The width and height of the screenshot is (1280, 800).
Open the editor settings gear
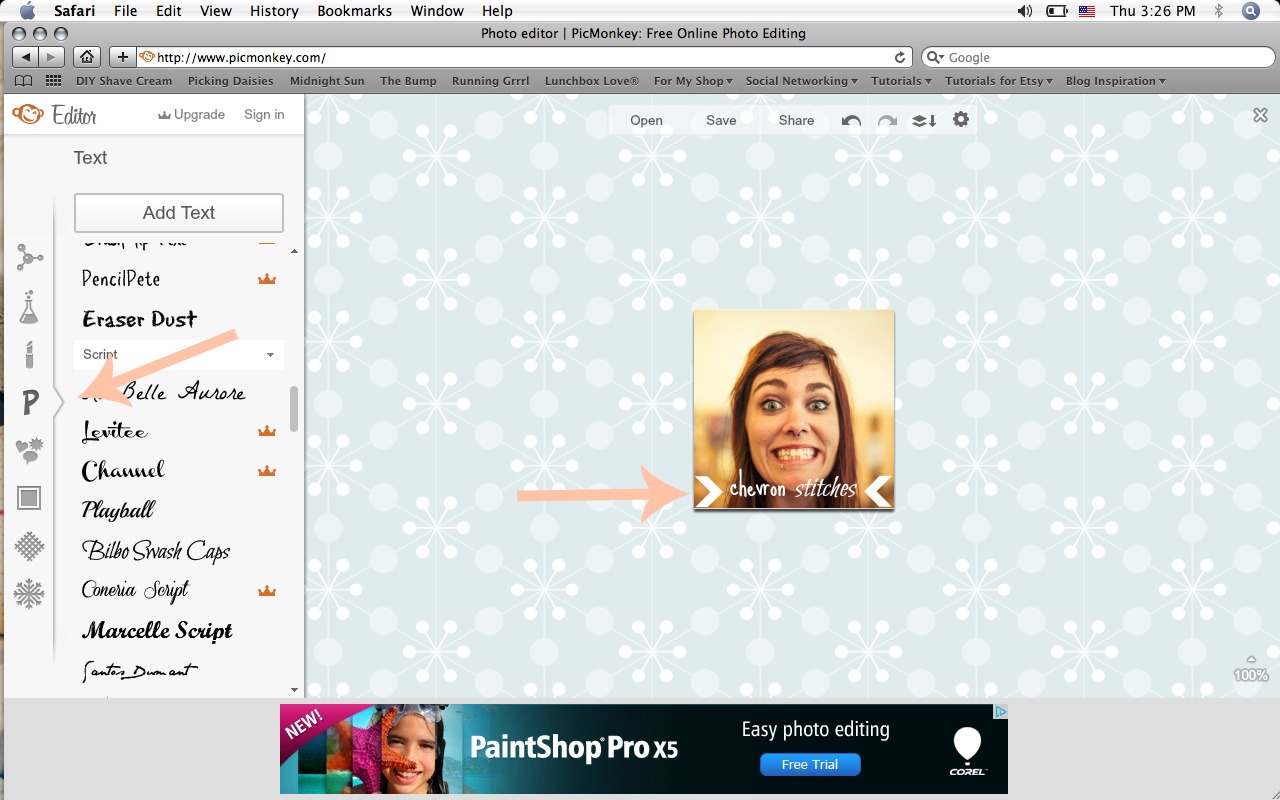click(x=960, y=120)
